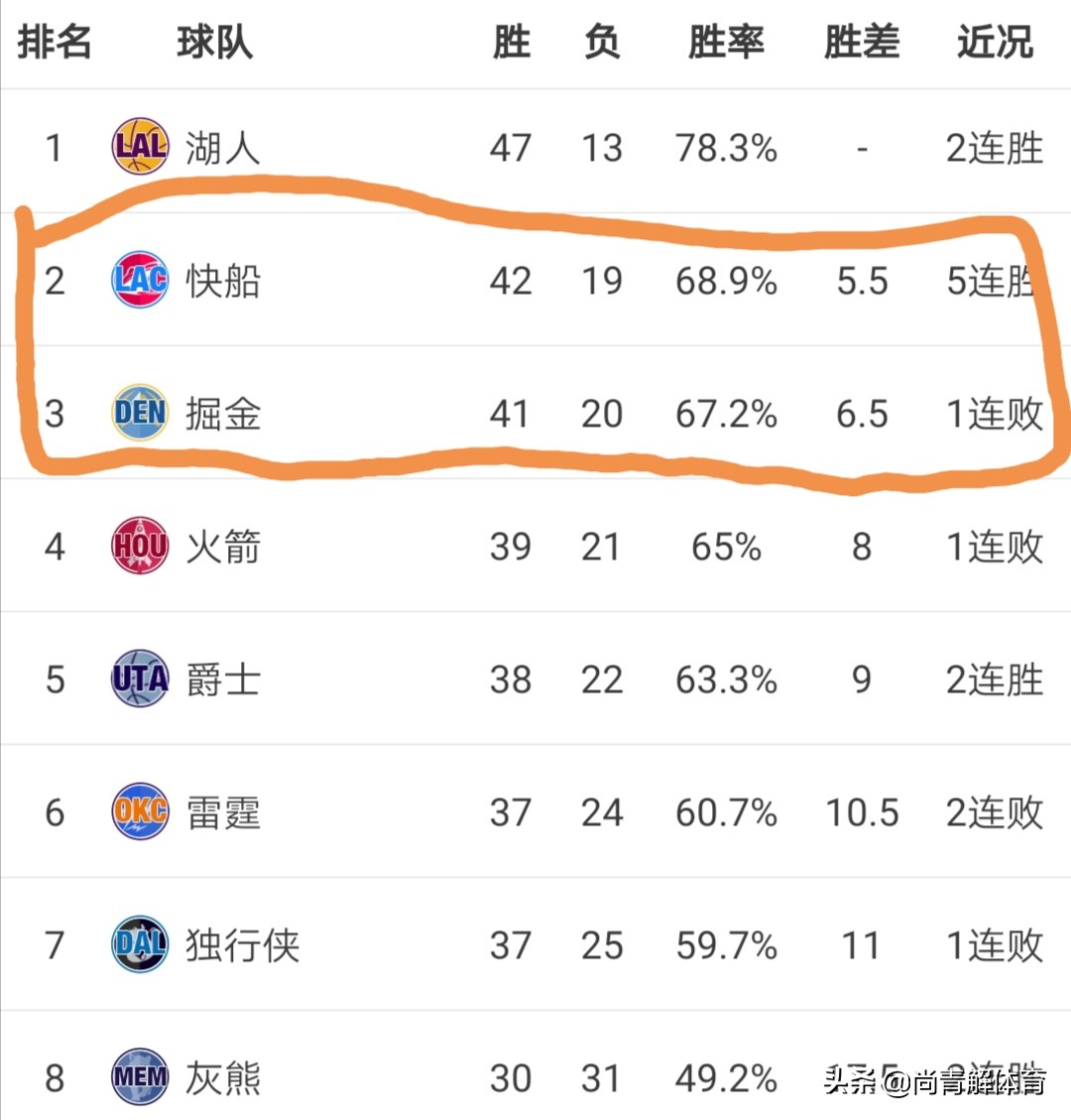Open the Mavericks DAL team logo
The image size is (1071, 1120).
click(x=140, y=943)
